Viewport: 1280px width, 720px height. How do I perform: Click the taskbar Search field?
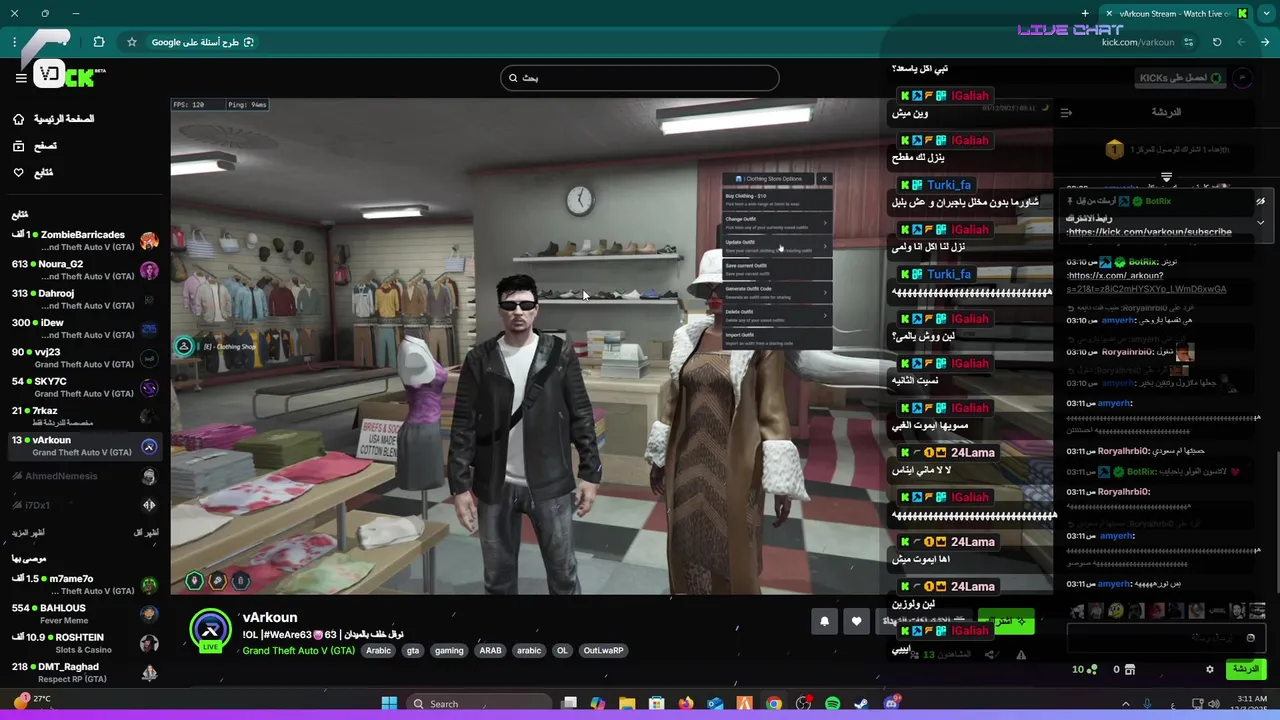pos(477,704)
